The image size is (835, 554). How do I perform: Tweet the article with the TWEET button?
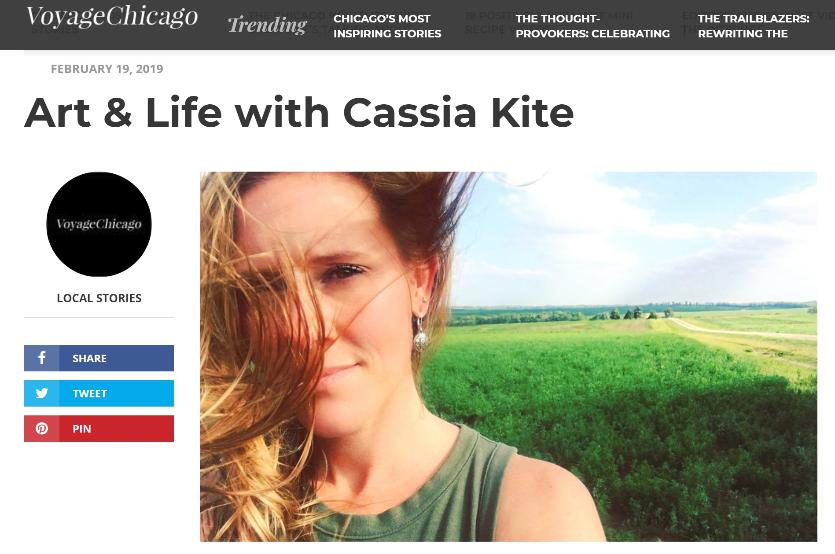coord(99,393)
